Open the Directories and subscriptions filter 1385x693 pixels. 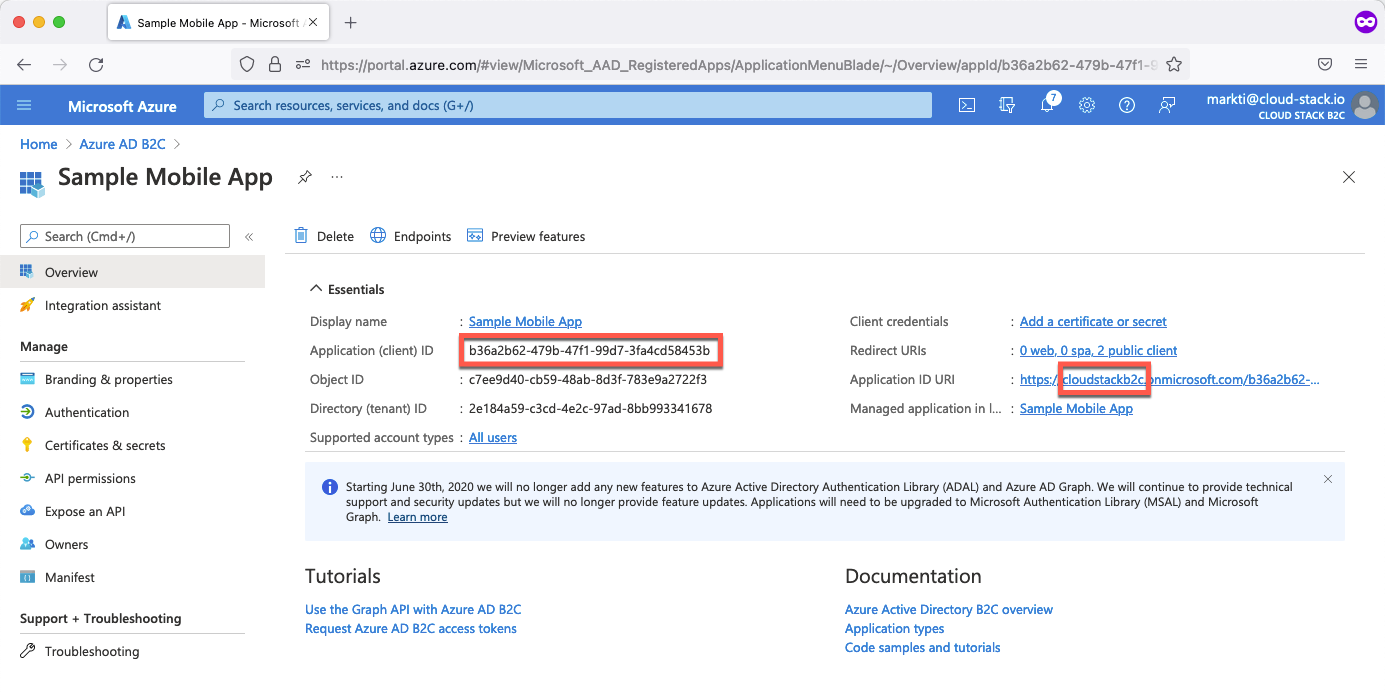(1007, 105)
